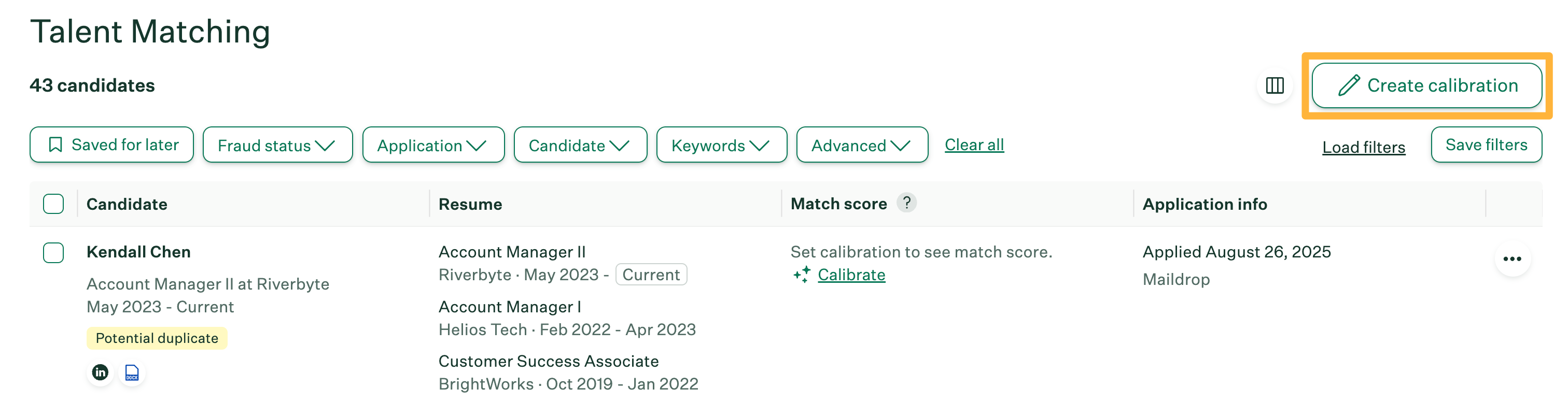The height and width of the screenshot is (403, 1568).
Task: Open Kendall Chen's LinkedIn profile icon
Action: 101,372
